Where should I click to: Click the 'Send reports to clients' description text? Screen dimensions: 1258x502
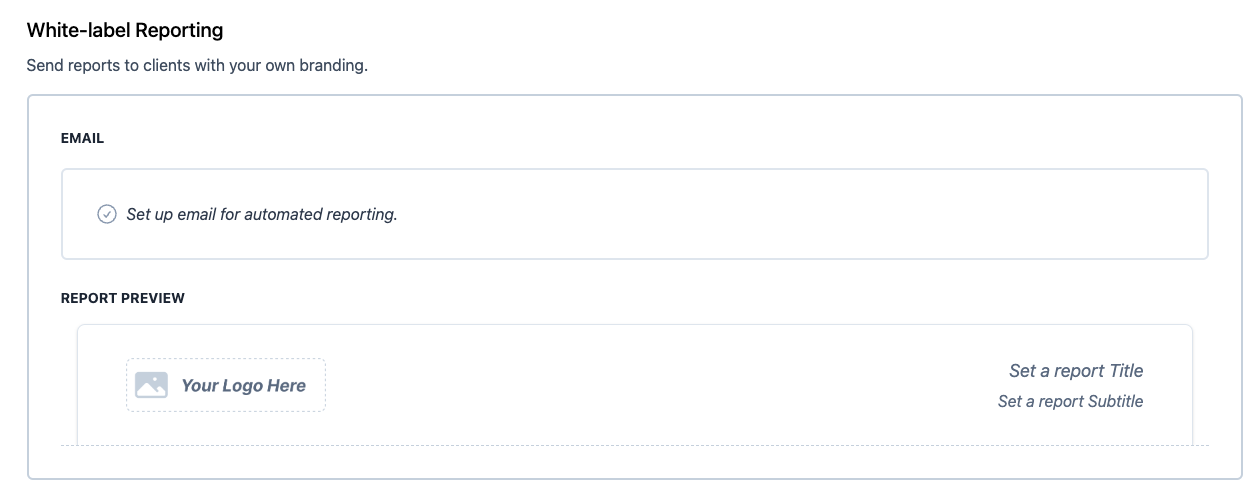pos(197,67)
